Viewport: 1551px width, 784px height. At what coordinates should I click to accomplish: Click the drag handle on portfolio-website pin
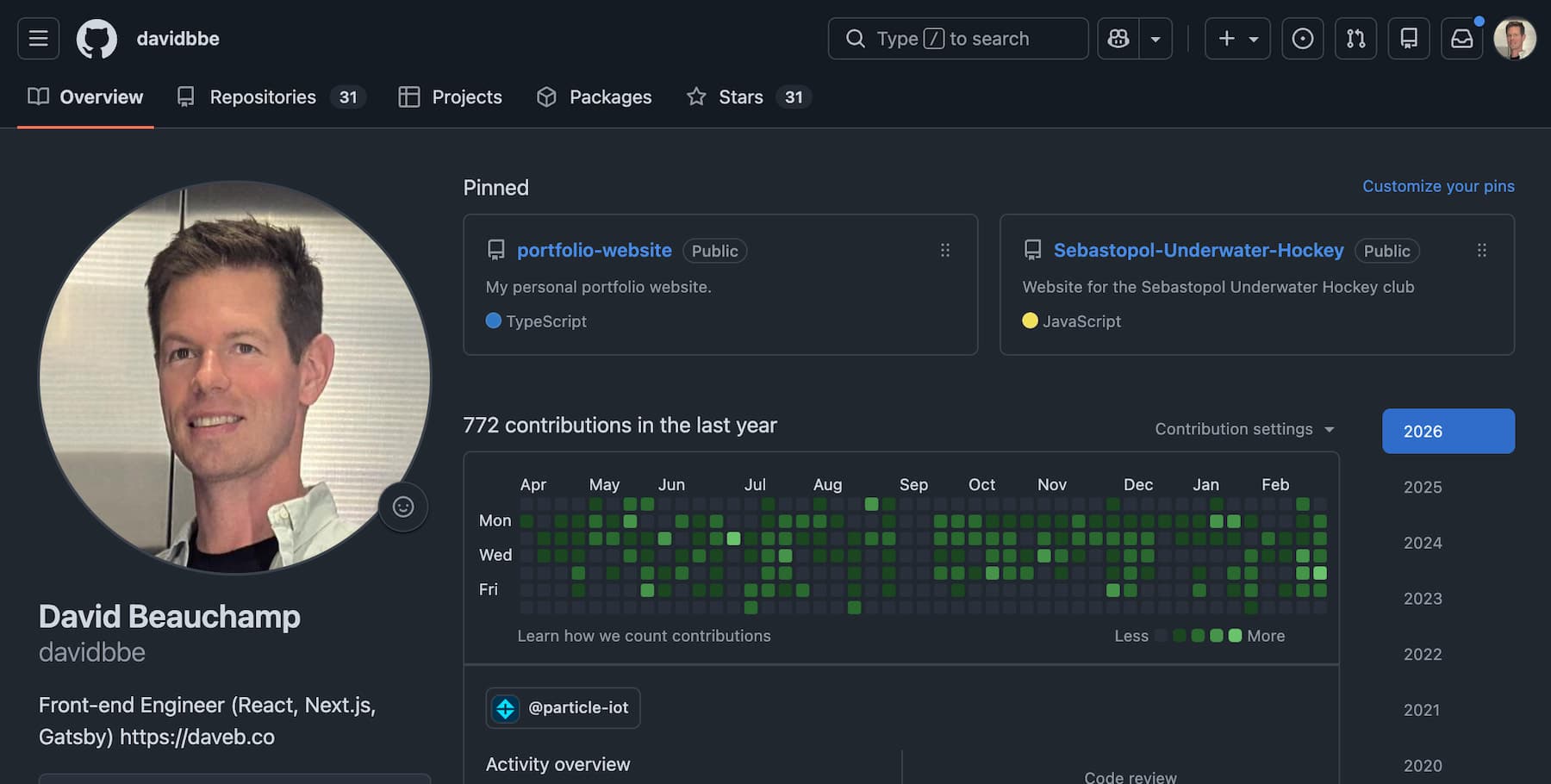coord(945,250)
